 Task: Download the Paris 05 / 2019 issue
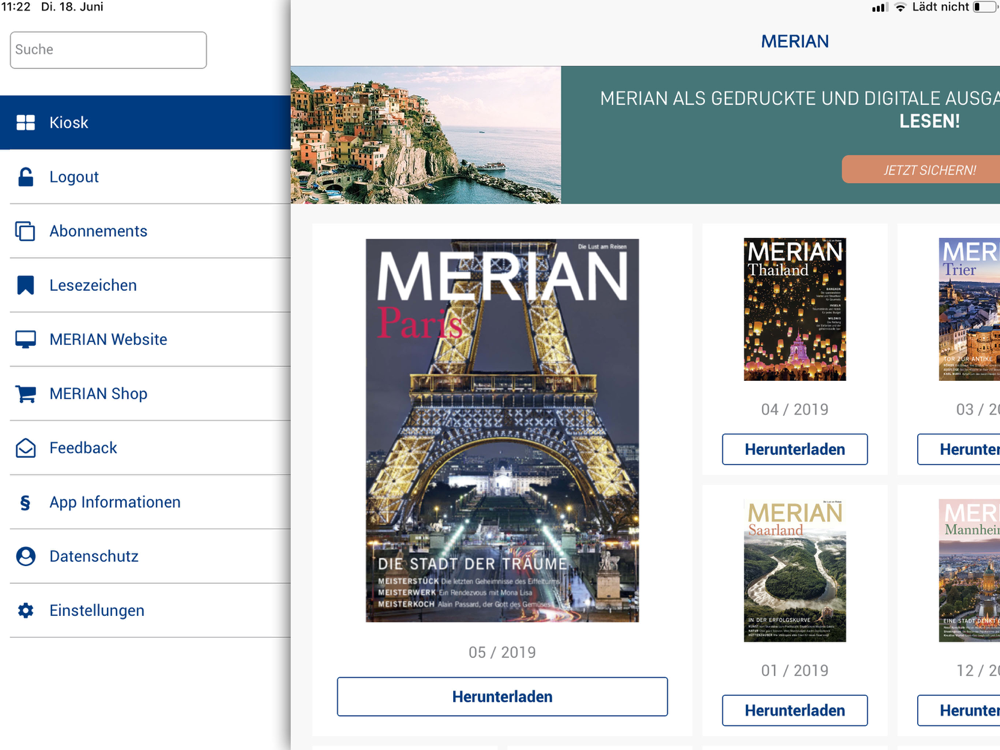coord(503,696)
